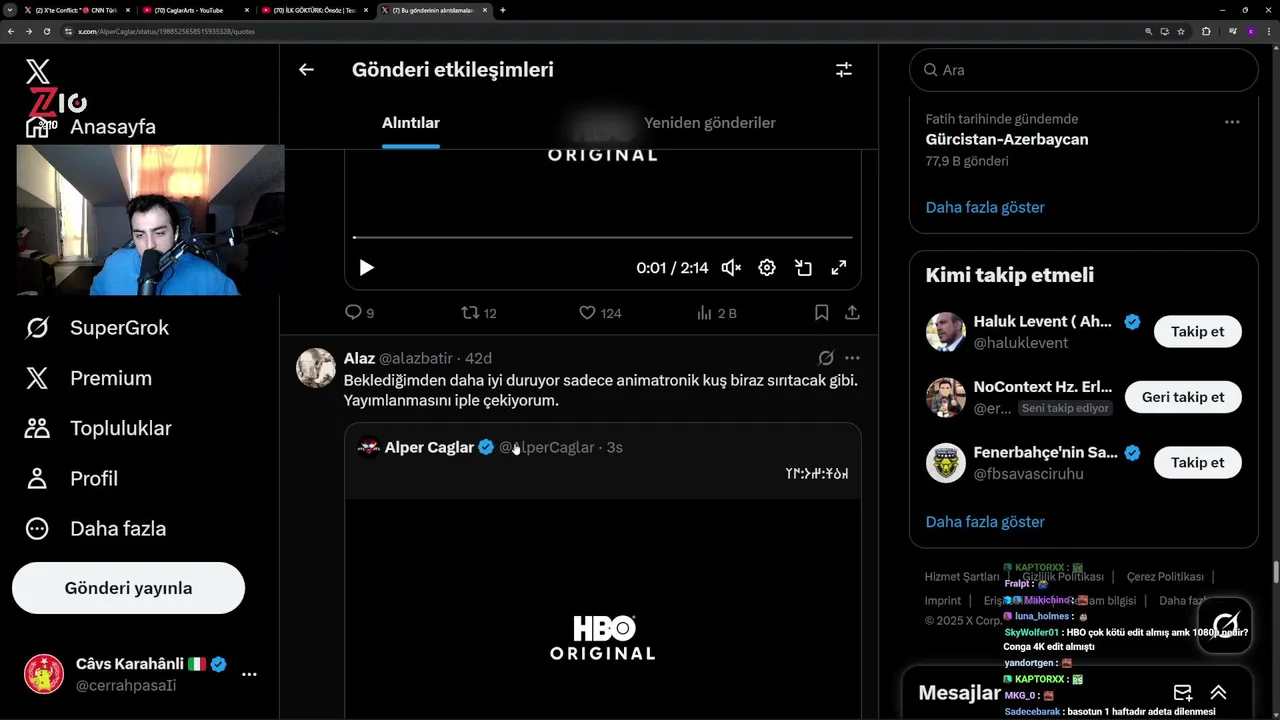Open the Chrome three-dot menu
1280x720 pixels.
pos(1268,31)
